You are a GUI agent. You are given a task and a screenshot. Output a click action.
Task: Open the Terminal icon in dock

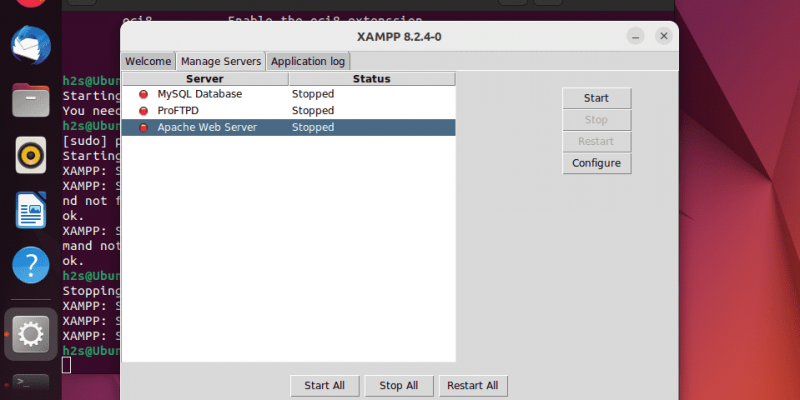coord(31,383)
